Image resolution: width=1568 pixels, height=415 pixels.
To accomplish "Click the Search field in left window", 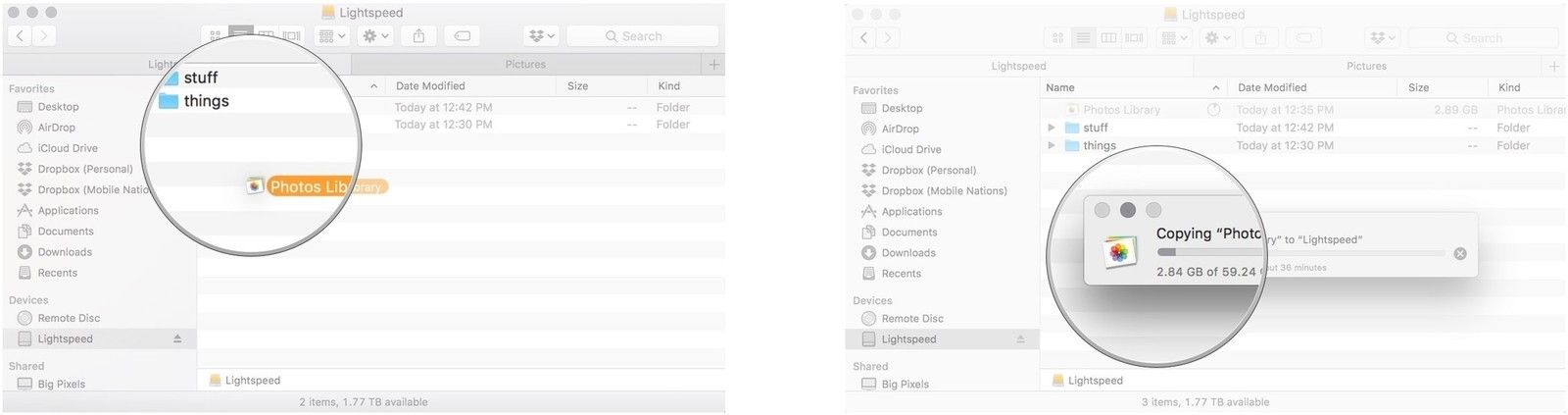I will click(642, 36).
